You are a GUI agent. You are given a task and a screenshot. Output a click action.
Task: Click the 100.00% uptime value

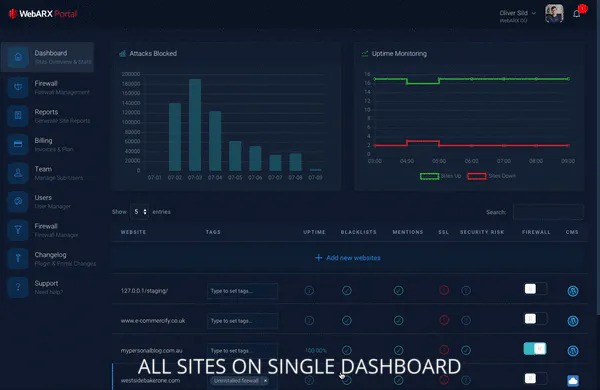click(x=316, y=351)
